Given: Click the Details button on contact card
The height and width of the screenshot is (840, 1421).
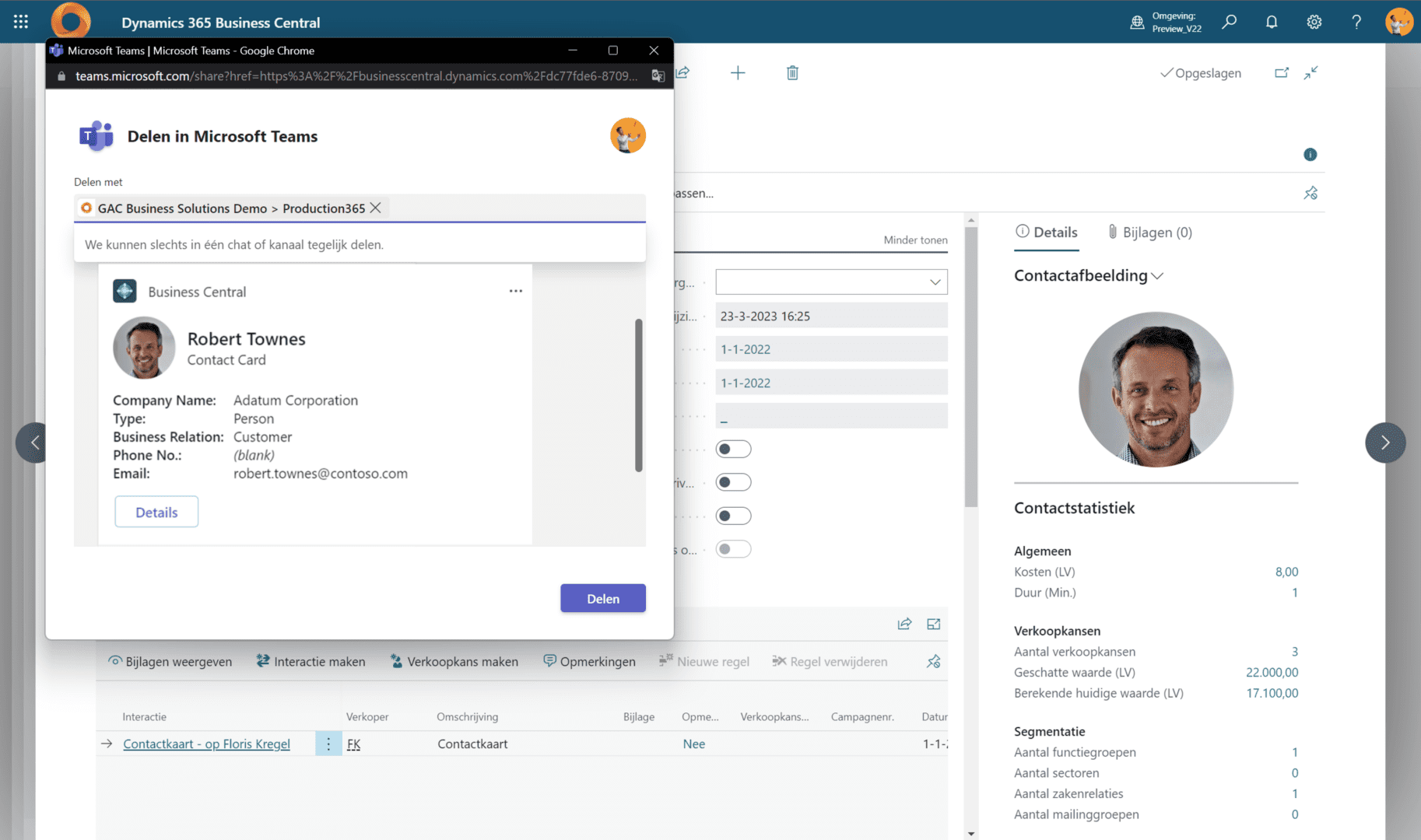Looking at the screenshot, I should (156, 512).
